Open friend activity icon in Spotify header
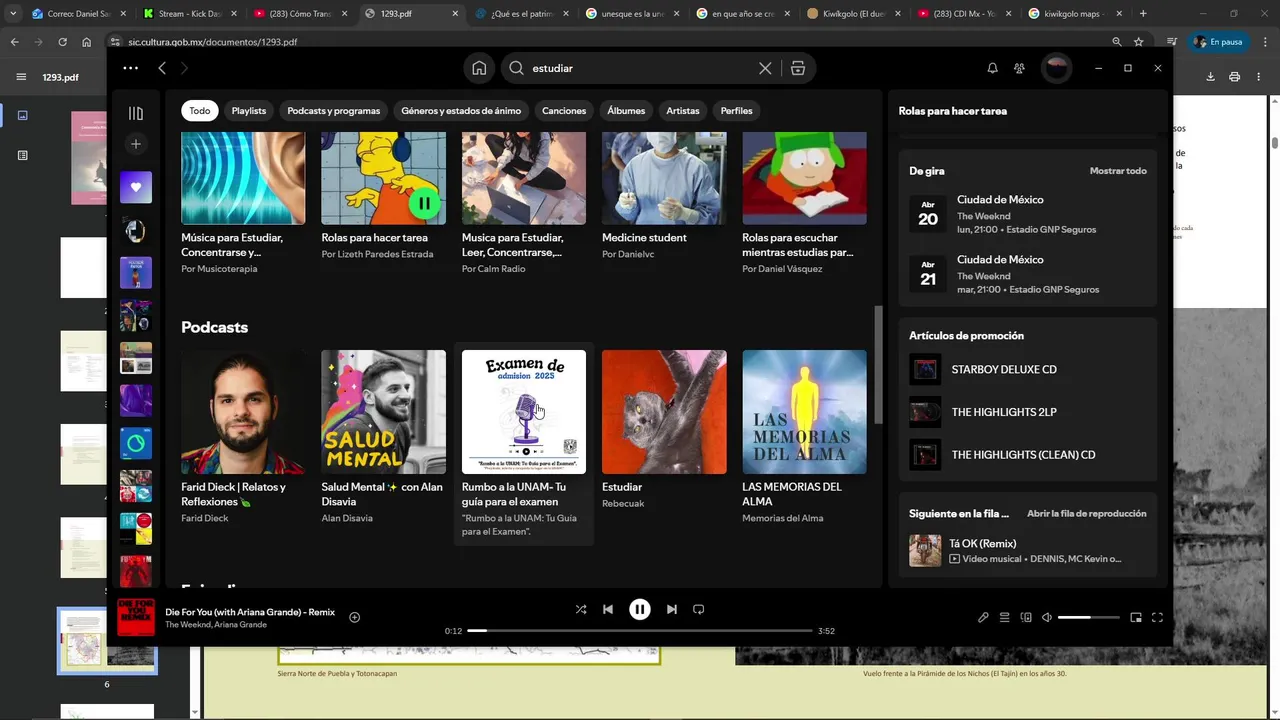 coord(1019,68)
